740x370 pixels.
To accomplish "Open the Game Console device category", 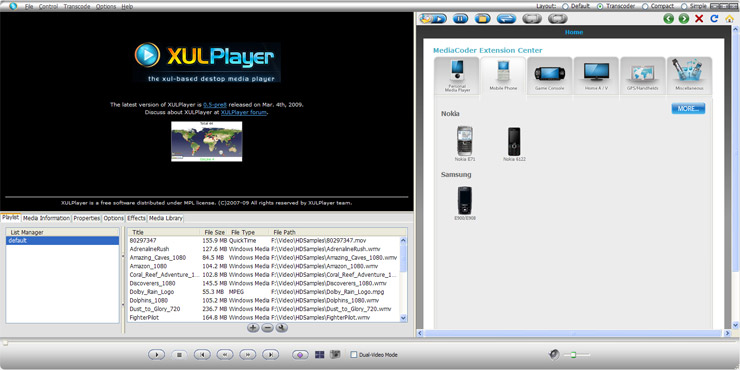I will 549,76.
